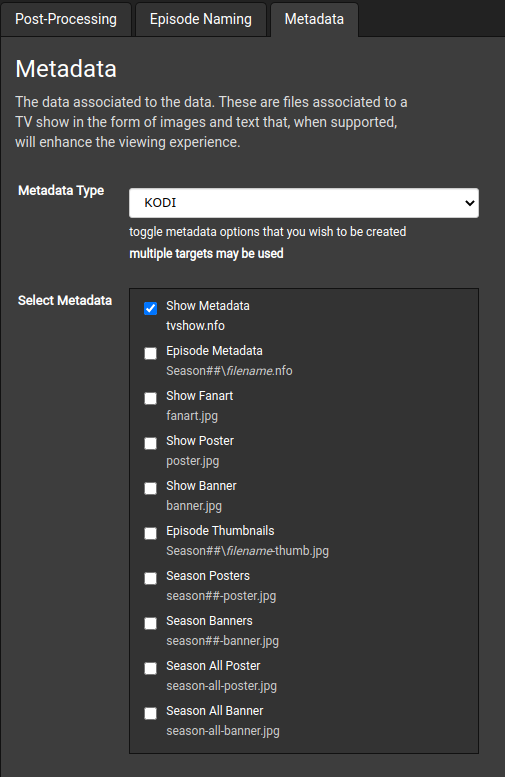The image size is (505, 777).
Task: Click the season##-banner.jpg text
Action: coord(223,641)
